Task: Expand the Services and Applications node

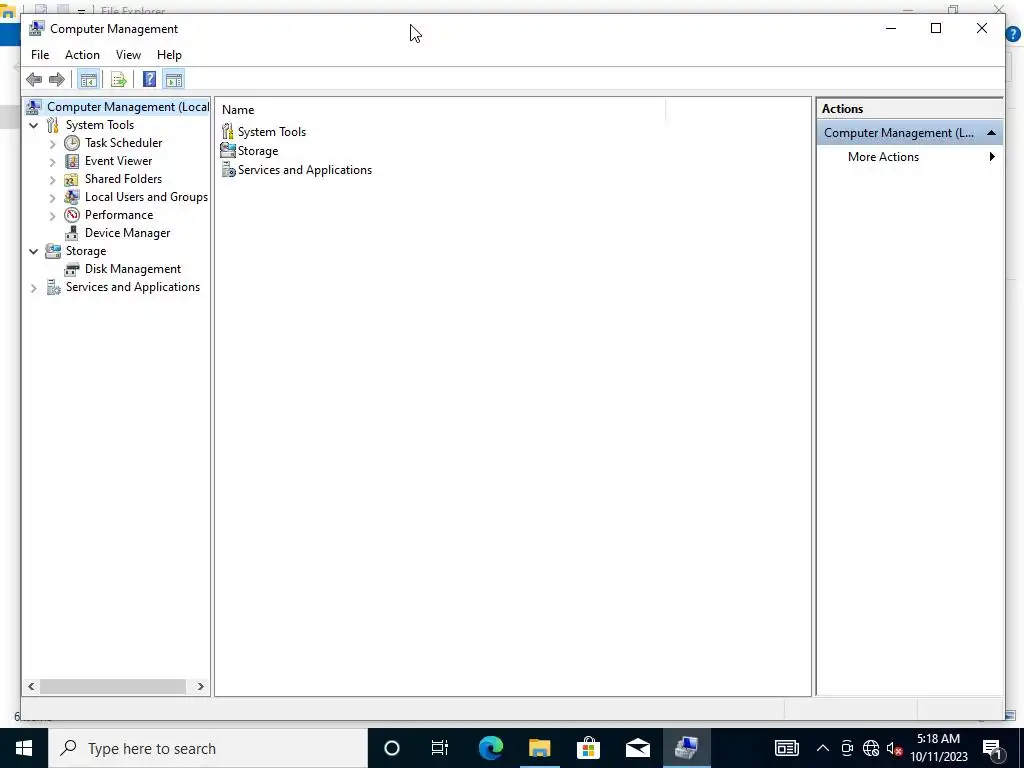Action: tap(33, 288)
